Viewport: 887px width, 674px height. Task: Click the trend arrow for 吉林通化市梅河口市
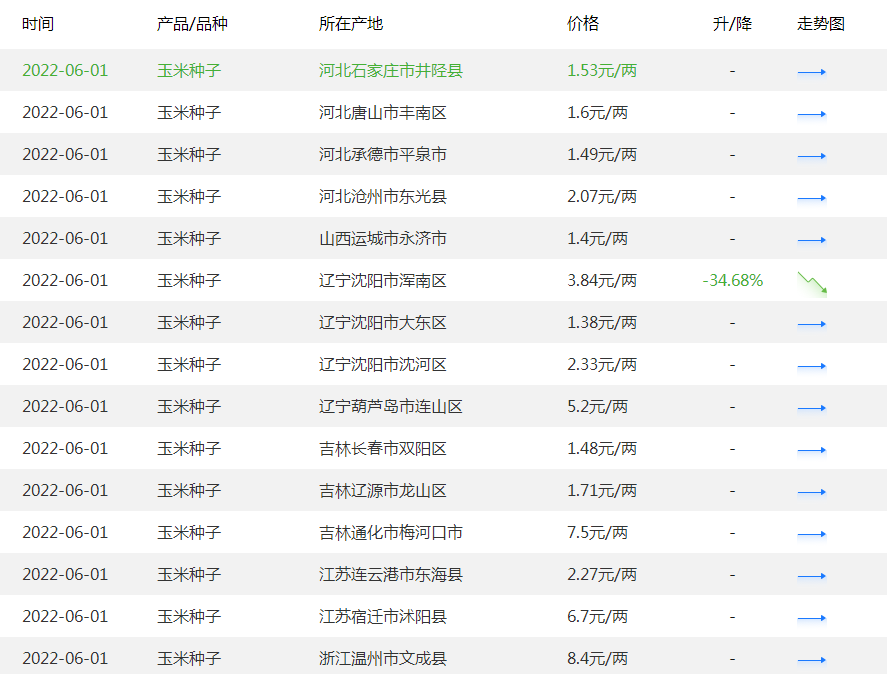(x=812, y=533)
